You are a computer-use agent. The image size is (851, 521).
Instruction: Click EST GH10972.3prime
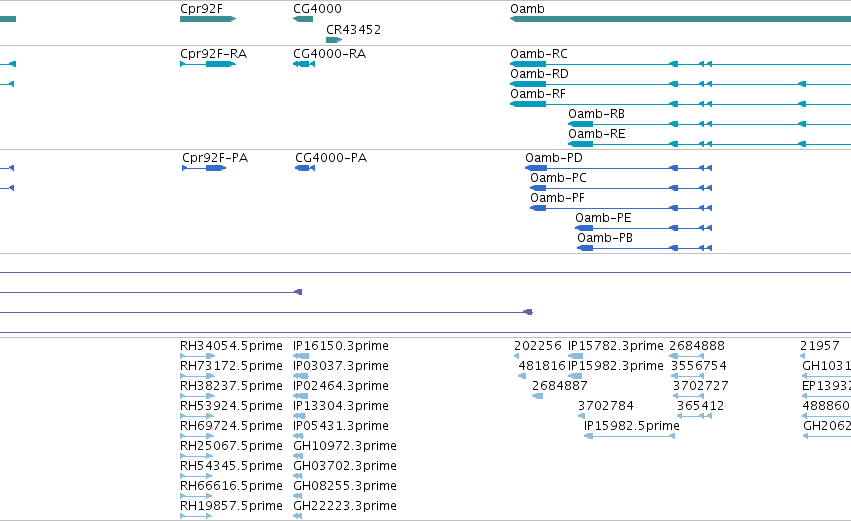(x=297, y=456)
